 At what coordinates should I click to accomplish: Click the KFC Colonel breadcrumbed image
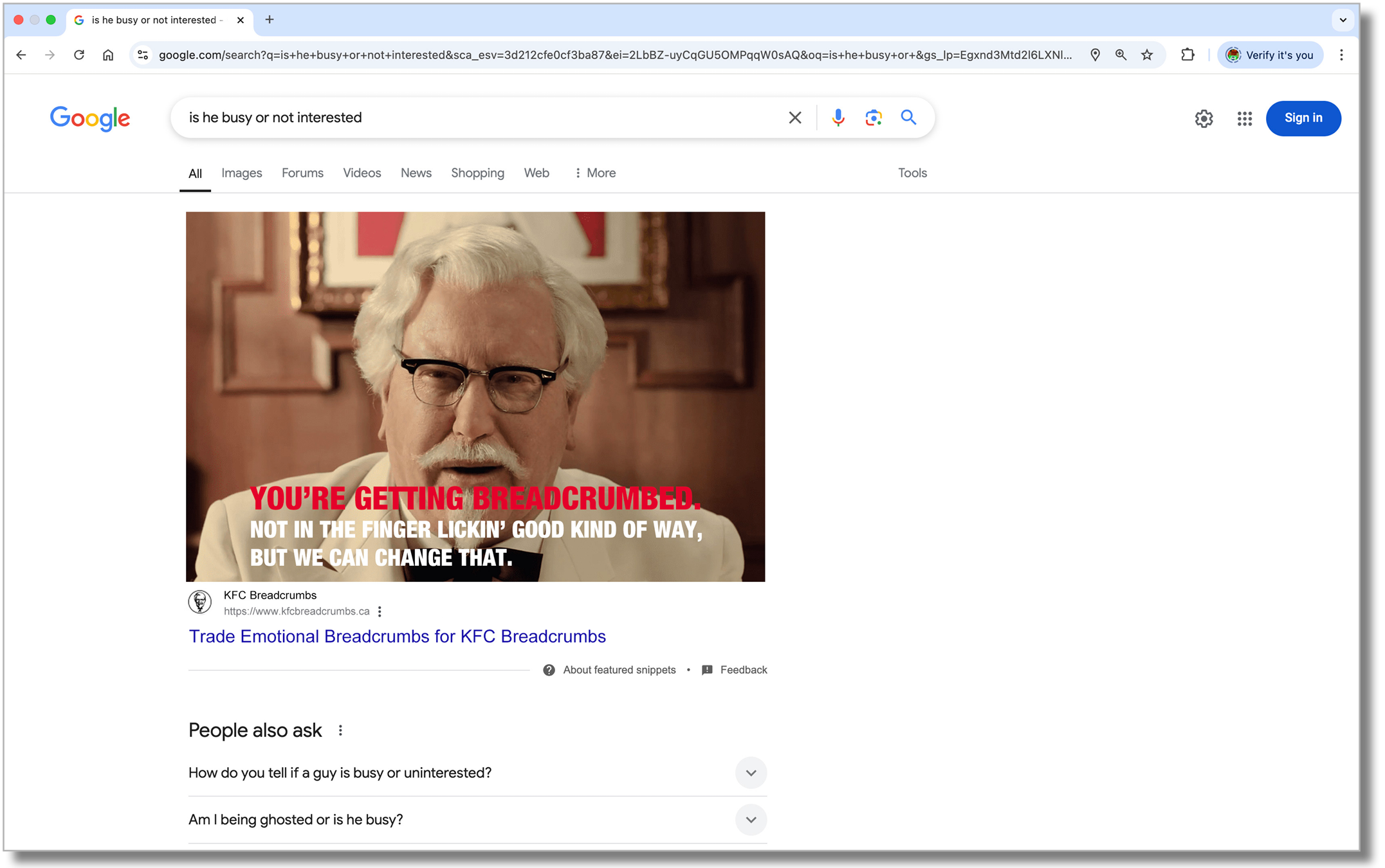[475, 397]
